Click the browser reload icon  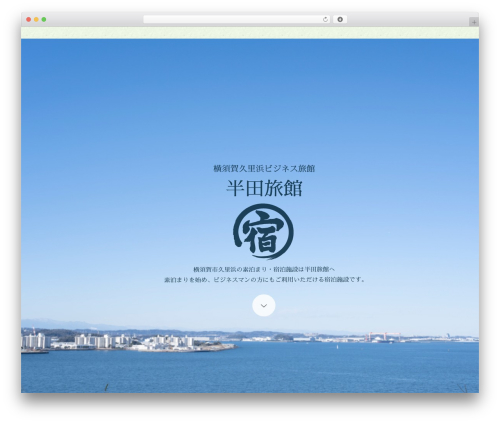pyautogui.click(x=325, y=20)
